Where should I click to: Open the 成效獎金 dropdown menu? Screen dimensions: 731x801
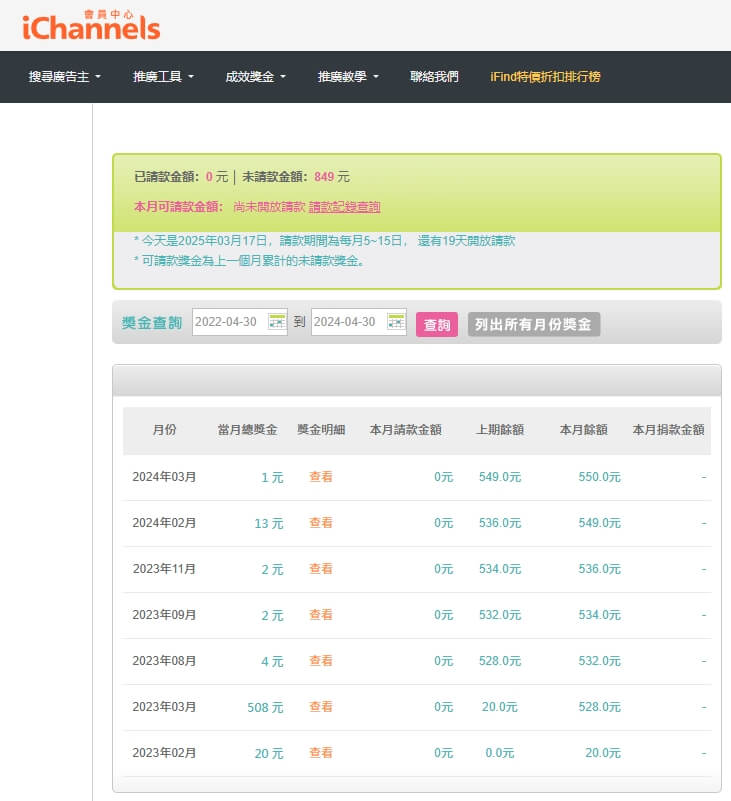pyautogui.click(x=256, y=77)
